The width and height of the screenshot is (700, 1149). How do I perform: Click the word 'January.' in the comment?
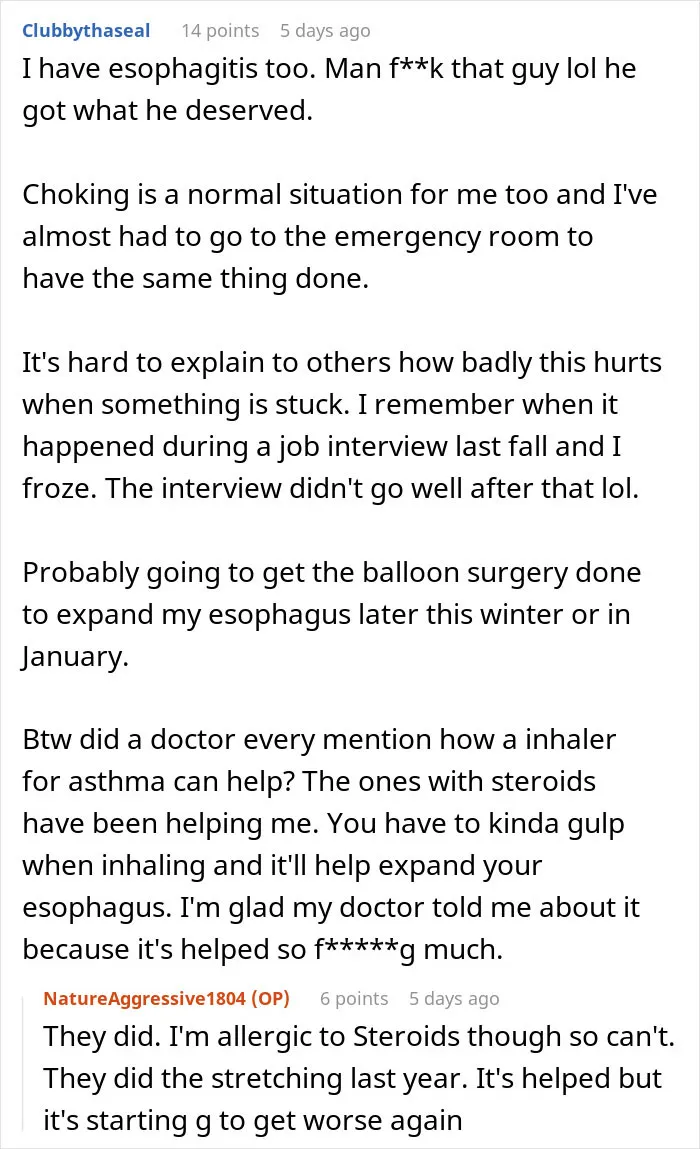click(x=75, y=657)
